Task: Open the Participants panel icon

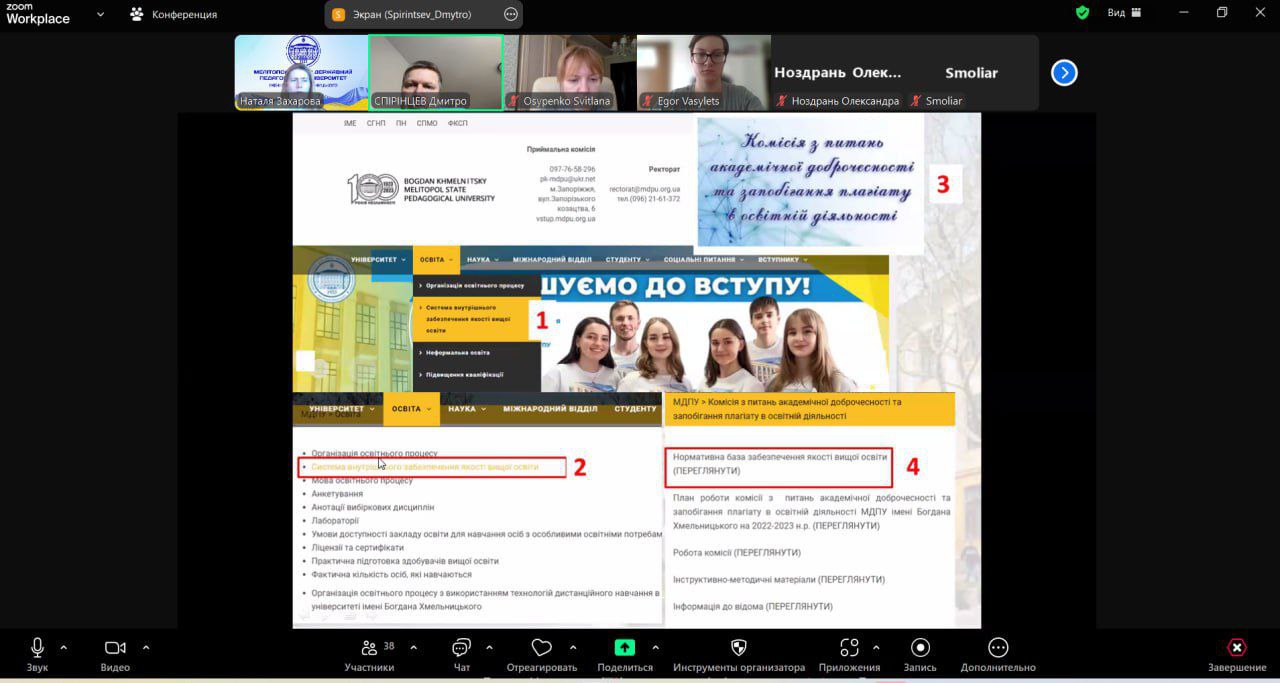Action: point(369,648)
